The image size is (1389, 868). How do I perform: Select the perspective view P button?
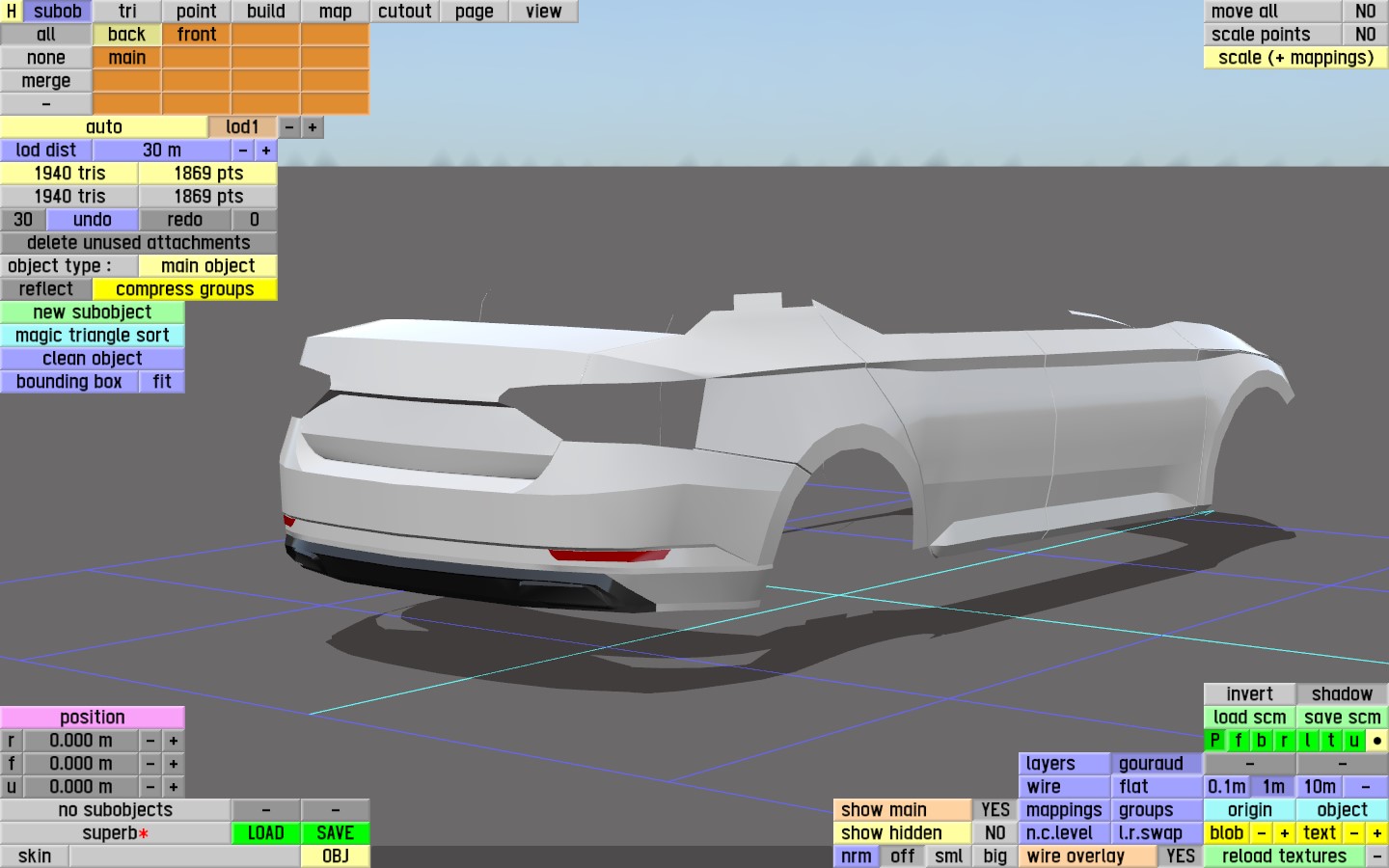1215,741
